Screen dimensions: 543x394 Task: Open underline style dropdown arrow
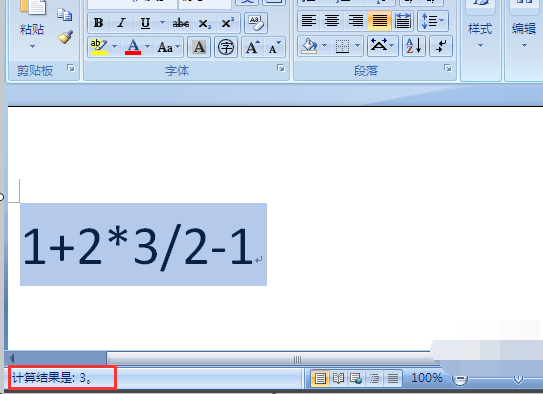tap(162, 23)
